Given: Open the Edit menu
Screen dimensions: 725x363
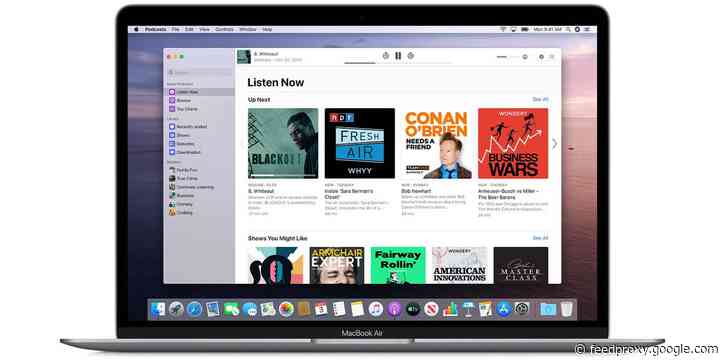Looking at the screenshot, I should [189, 29].
